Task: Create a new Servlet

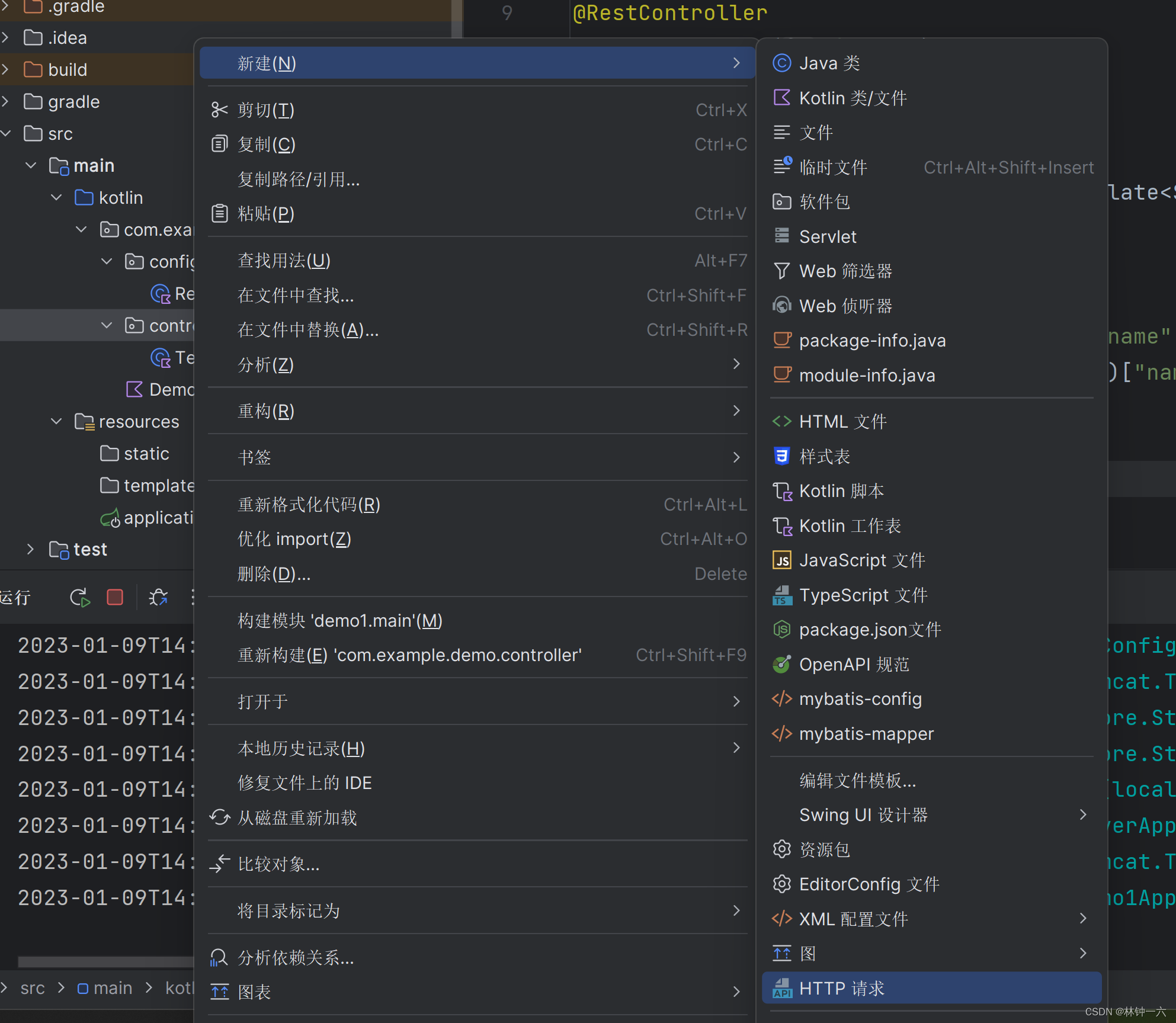Action: pos(827,236)
